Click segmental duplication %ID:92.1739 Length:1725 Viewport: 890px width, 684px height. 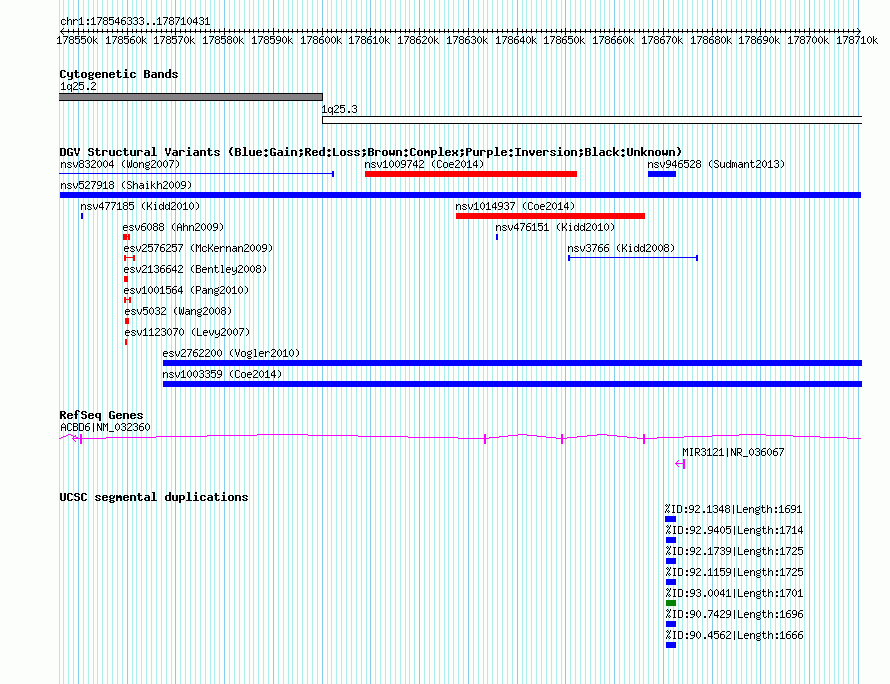[x=671, y=561]
